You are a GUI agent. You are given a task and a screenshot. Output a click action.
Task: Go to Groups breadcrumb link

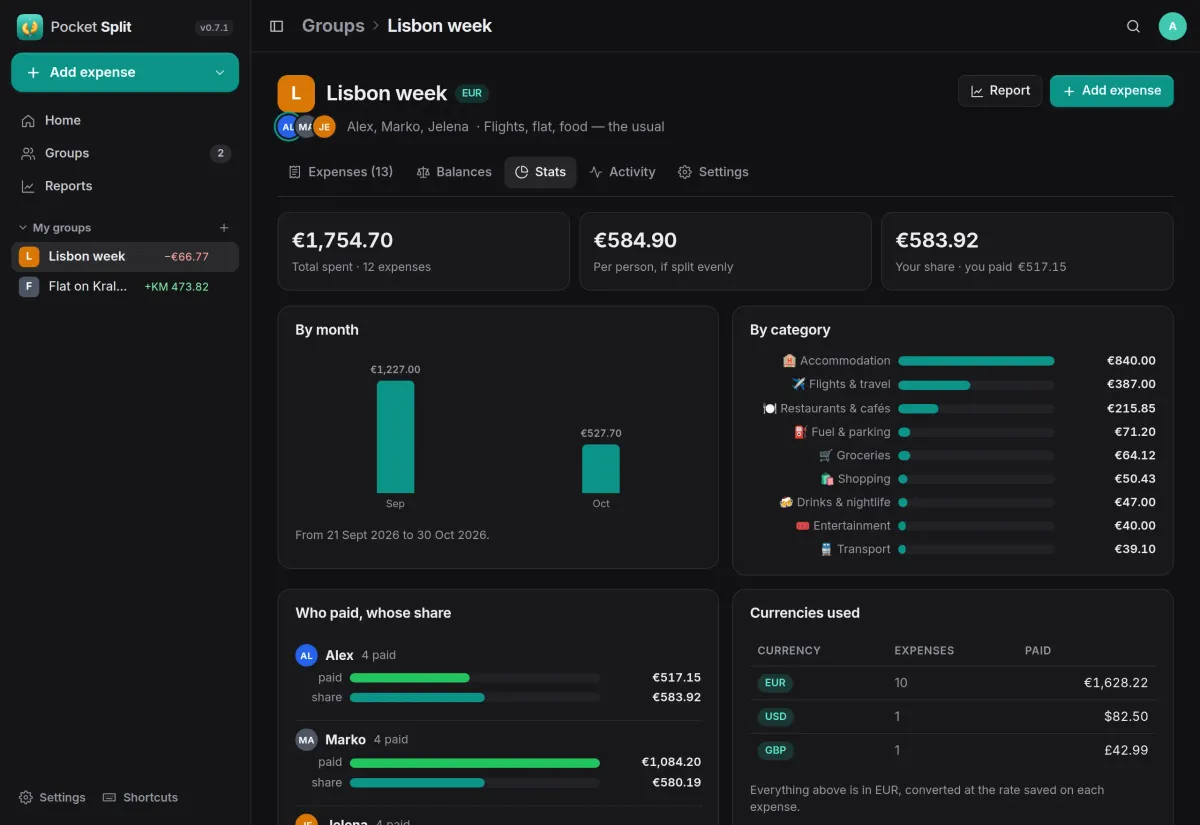point(333,26)
